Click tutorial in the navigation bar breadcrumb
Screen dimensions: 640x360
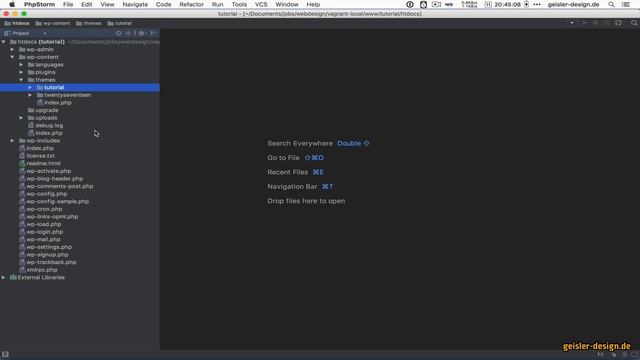click(119, 23)
